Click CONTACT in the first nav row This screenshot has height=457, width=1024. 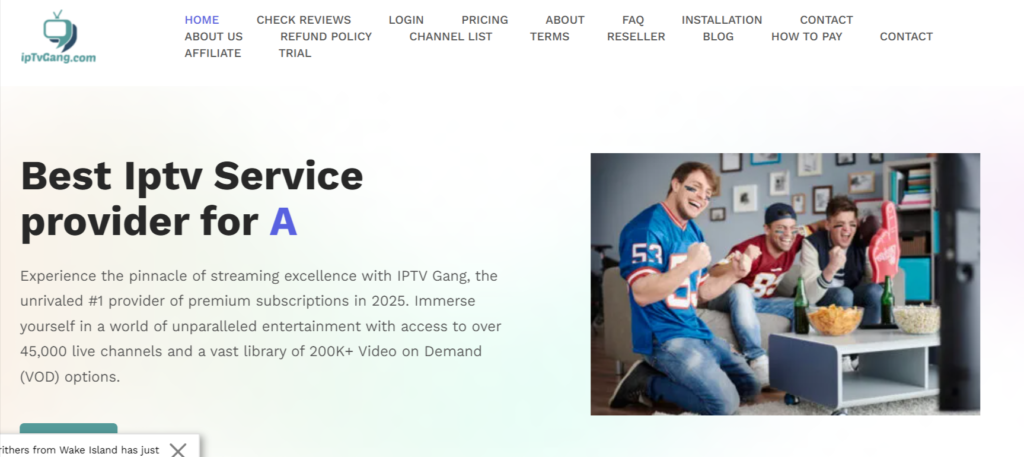(x=826, y=20)
